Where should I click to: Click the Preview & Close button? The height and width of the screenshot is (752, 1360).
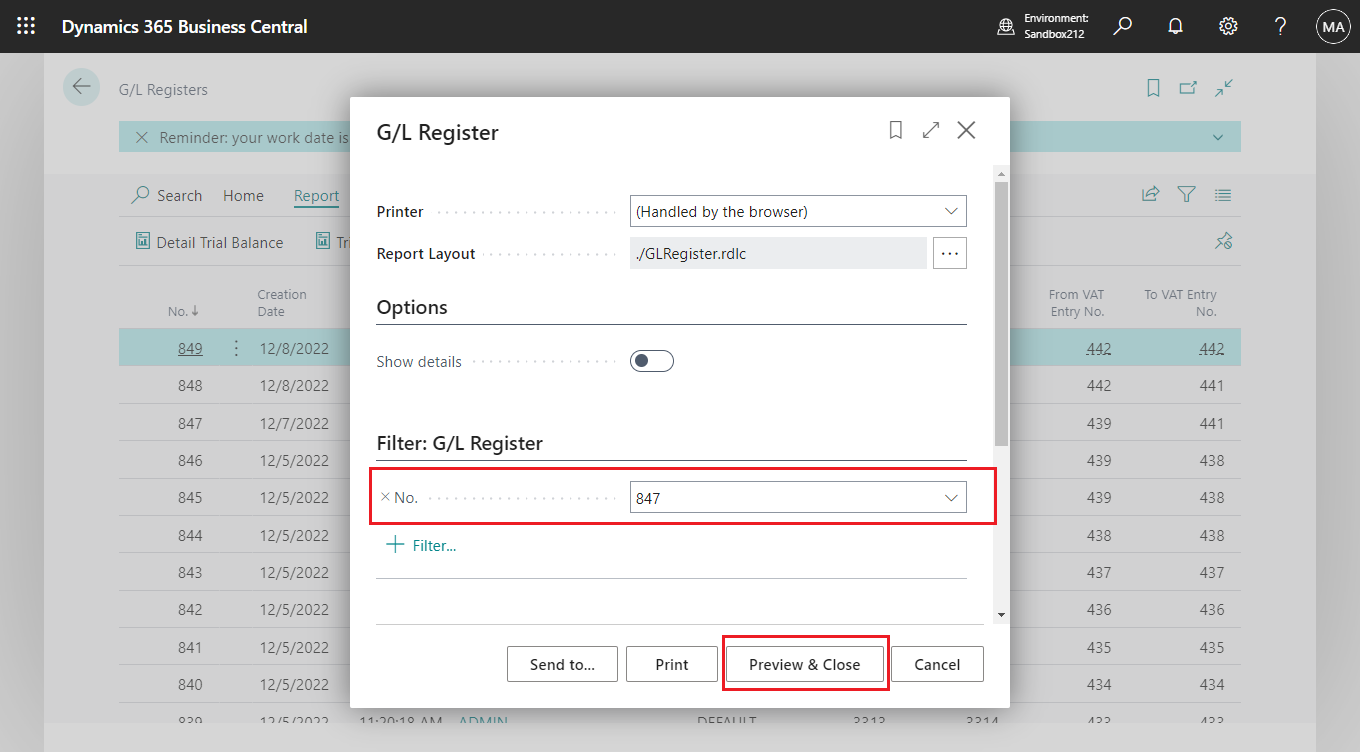(805, 663)
